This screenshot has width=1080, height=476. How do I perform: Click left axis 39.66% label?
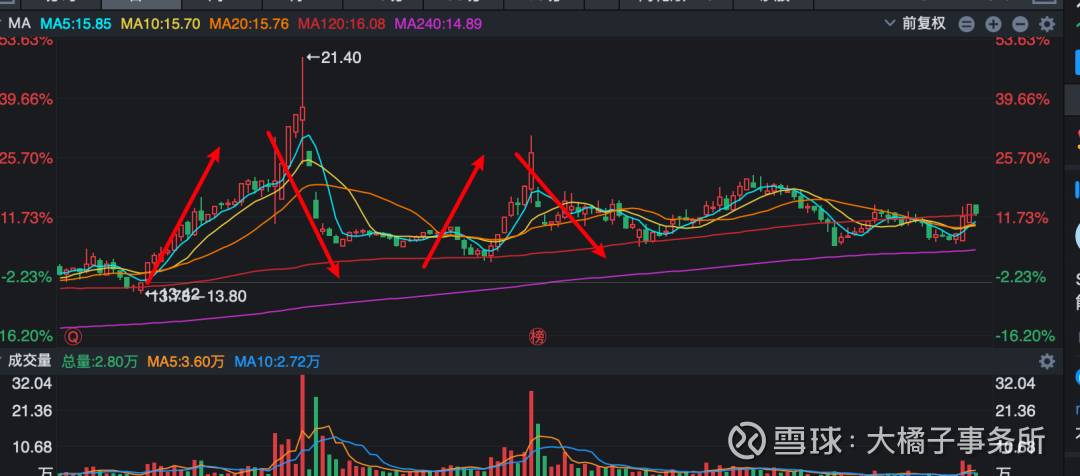point(27,99)
